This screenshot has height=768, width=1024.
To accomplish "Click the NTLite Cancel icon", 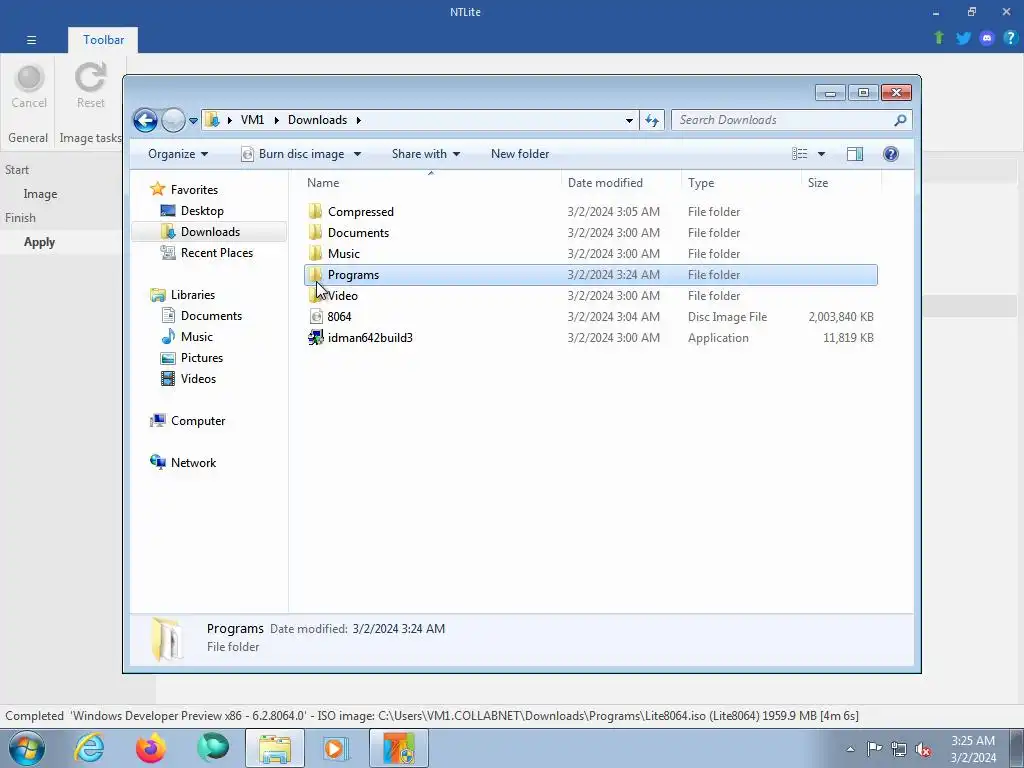I will (x=29, y=78).
